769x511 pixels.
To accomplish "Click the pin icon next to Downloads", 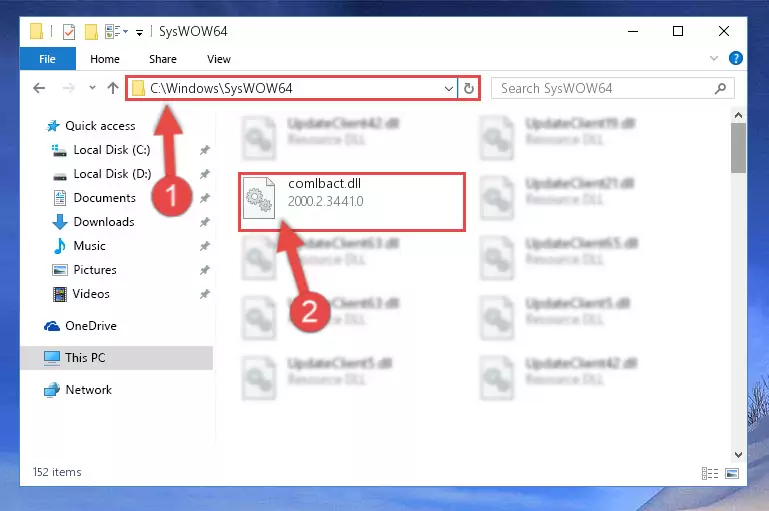I will (205, 222).
